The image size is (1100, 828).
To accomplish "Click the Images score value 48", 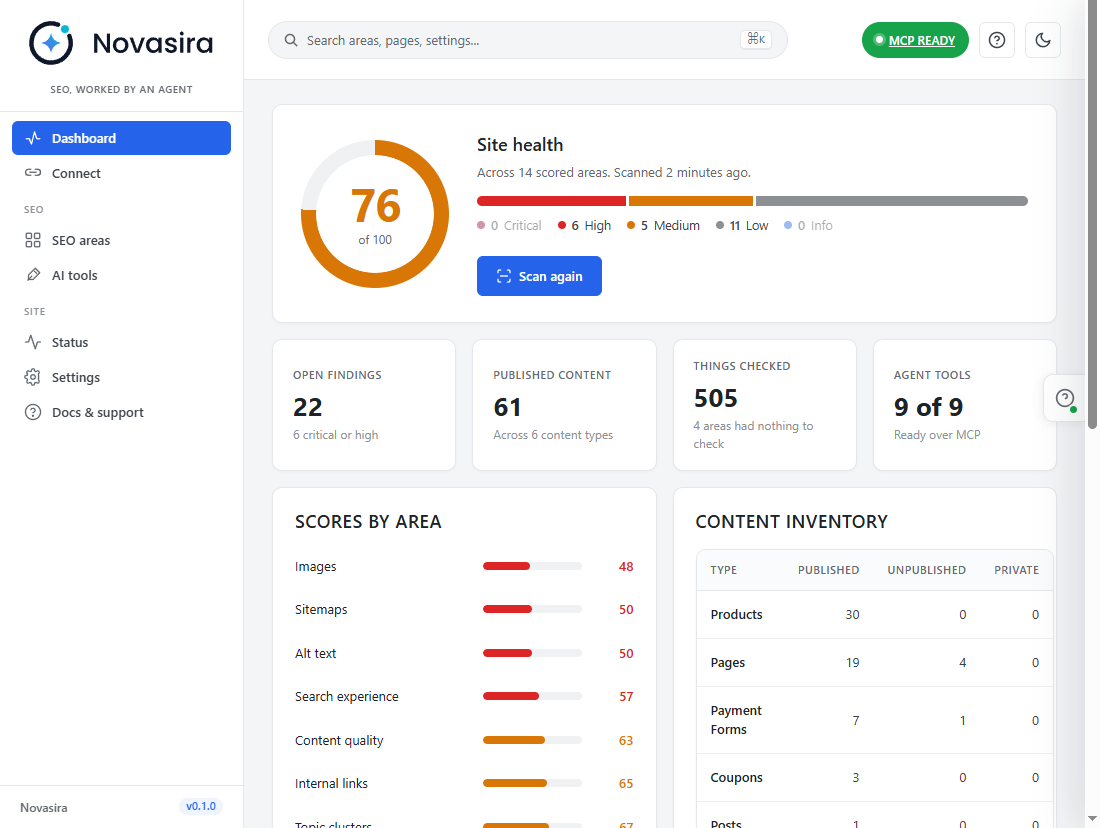I will click(626, 566).
